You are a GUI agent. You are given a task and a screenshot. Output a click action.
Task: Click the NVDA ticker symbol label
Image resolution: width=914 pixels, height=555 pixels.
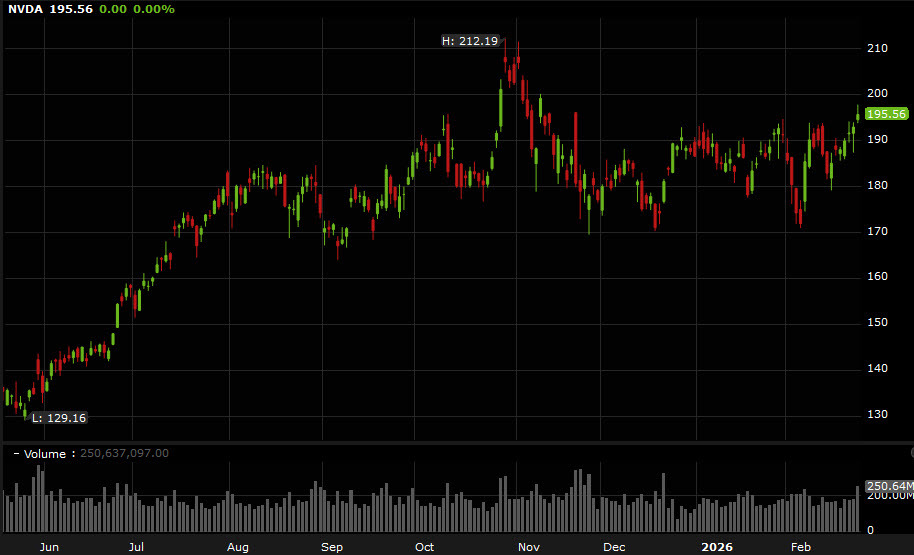27,9
